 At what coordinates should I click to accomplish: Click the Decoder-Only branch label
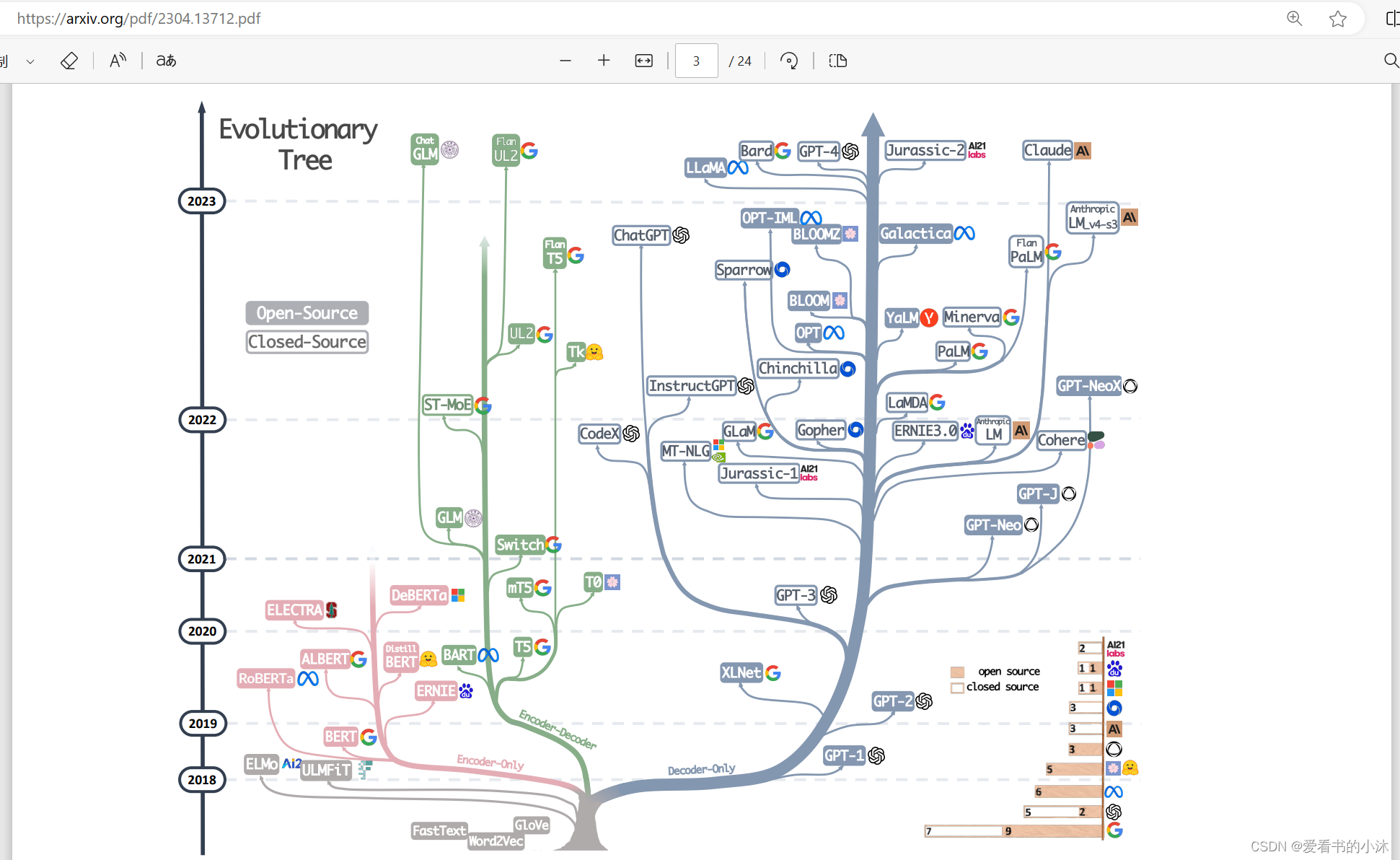(702, 770)
